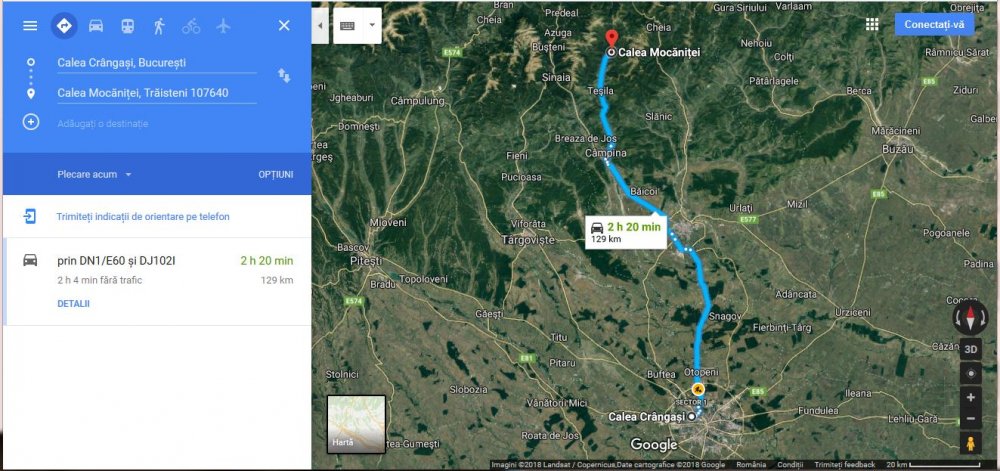Open keyboard input tools dropdown arrow
This screenshot has height=471, width=1000.
tap(371, 25)
